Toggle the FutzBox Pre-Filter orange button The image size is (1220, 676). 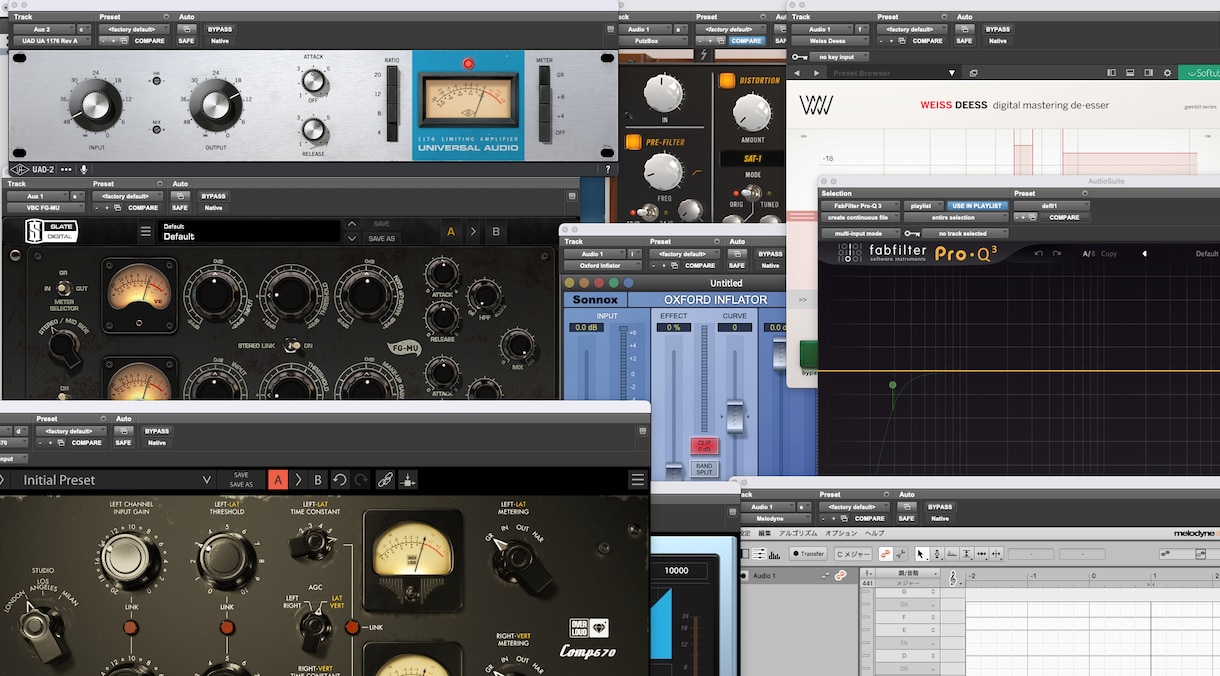[x=634, y=143]
